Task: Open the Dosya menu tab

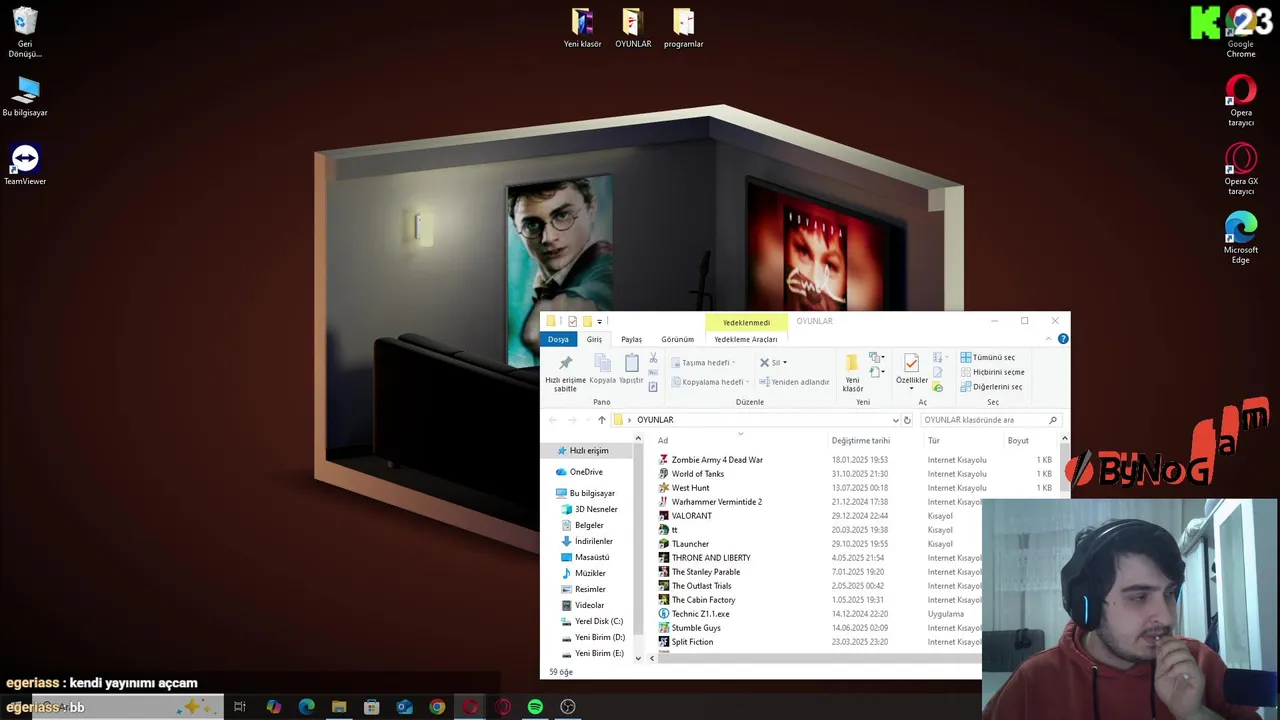Action: pos(558,339)
